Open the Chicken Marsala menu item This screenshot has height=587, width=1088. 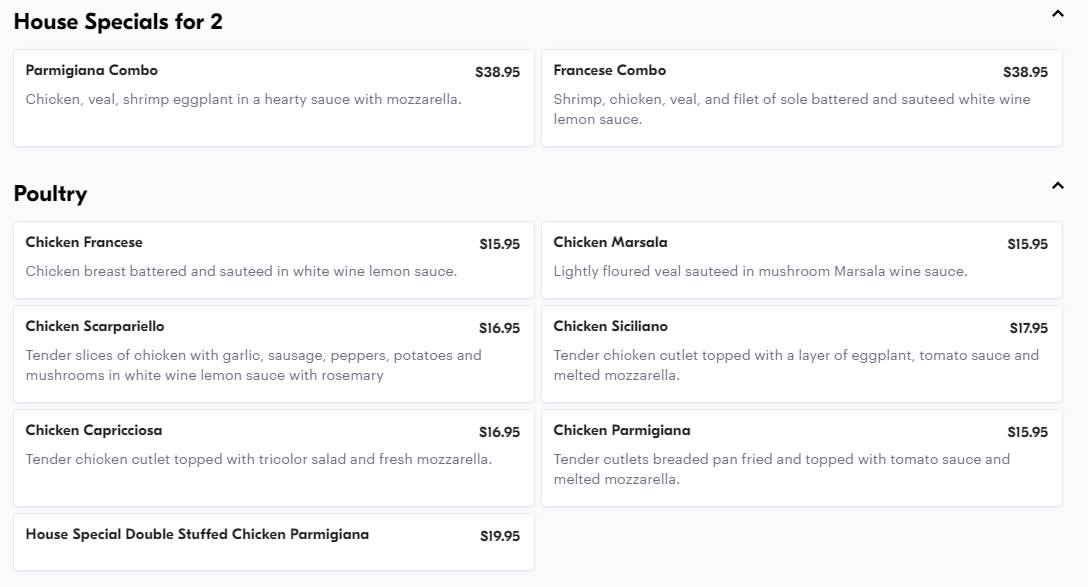(801, 260)
